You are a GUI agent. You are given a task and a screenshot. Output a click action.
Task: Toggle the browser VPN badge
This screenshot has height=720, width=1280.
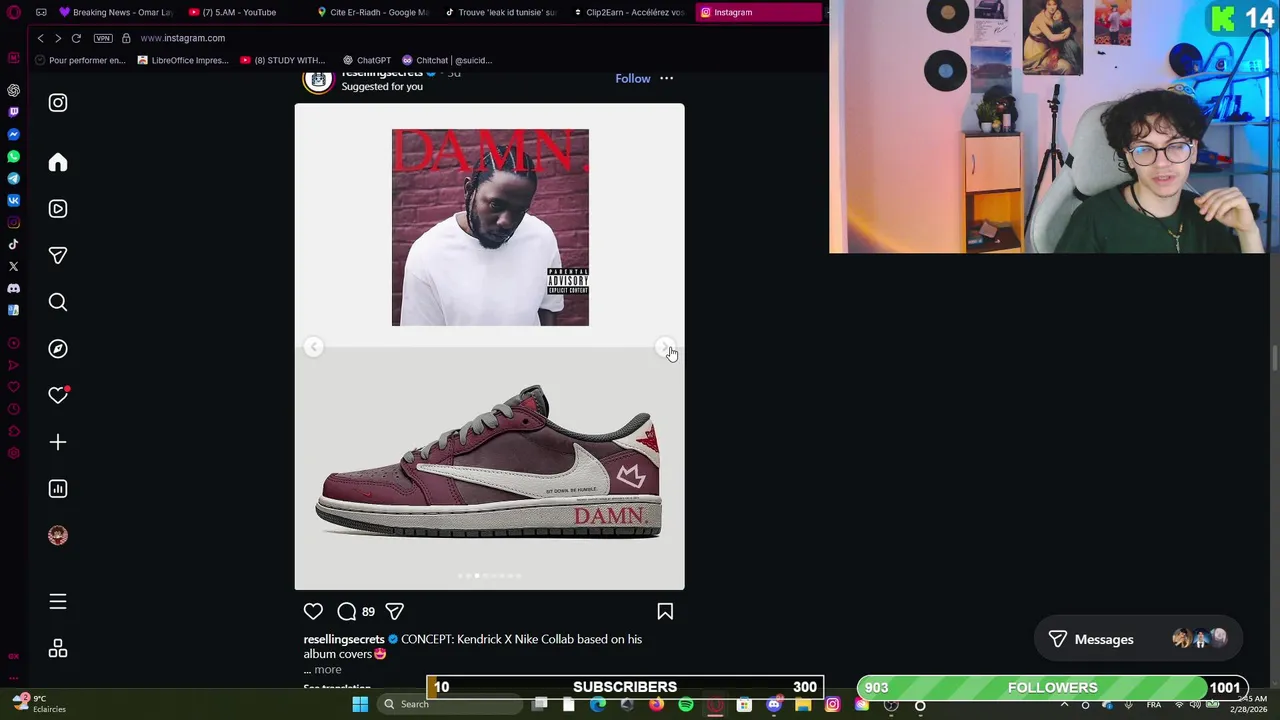pos(103,38)
